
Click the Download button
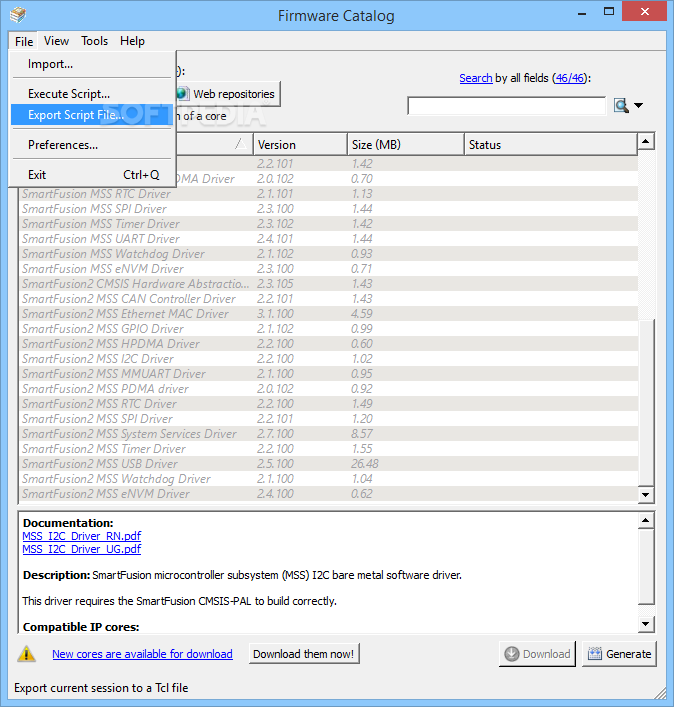point(537,654)
